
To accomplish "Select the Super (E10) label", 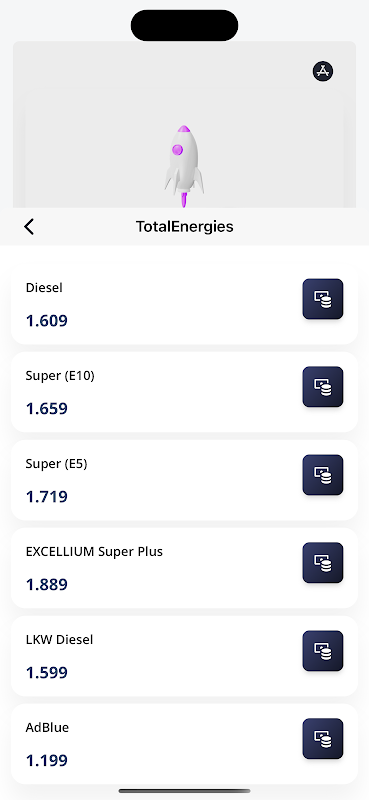I will tap(60, 376).
